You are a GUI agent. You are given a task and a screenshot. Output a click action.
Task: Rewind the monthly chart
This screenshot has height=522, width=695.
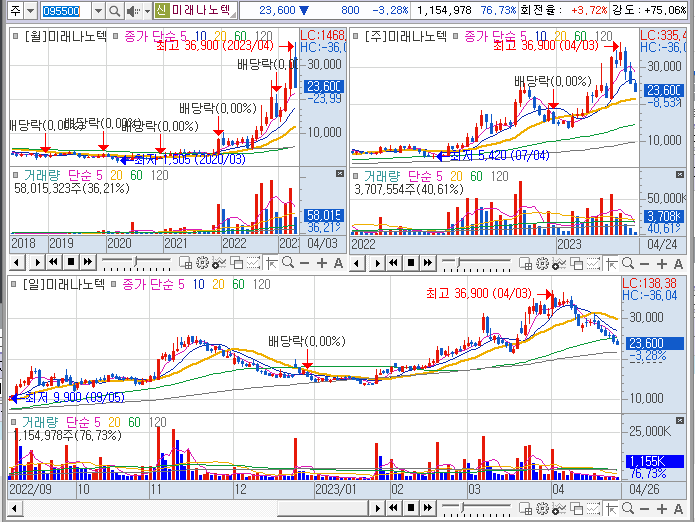54,262
